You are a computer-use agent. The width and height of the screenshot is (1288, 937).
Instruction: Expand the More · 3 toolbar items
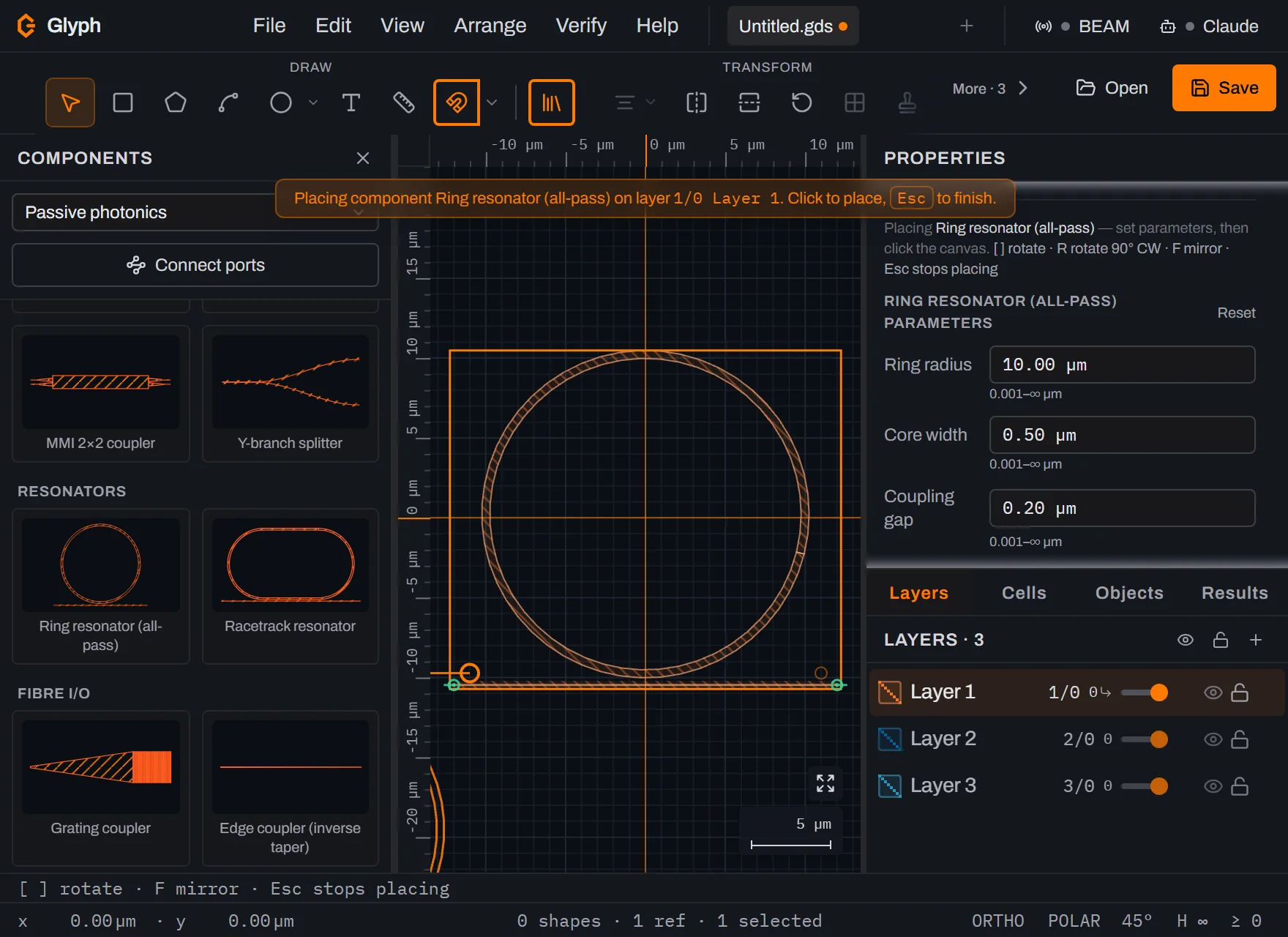click(x=989, y=89)
